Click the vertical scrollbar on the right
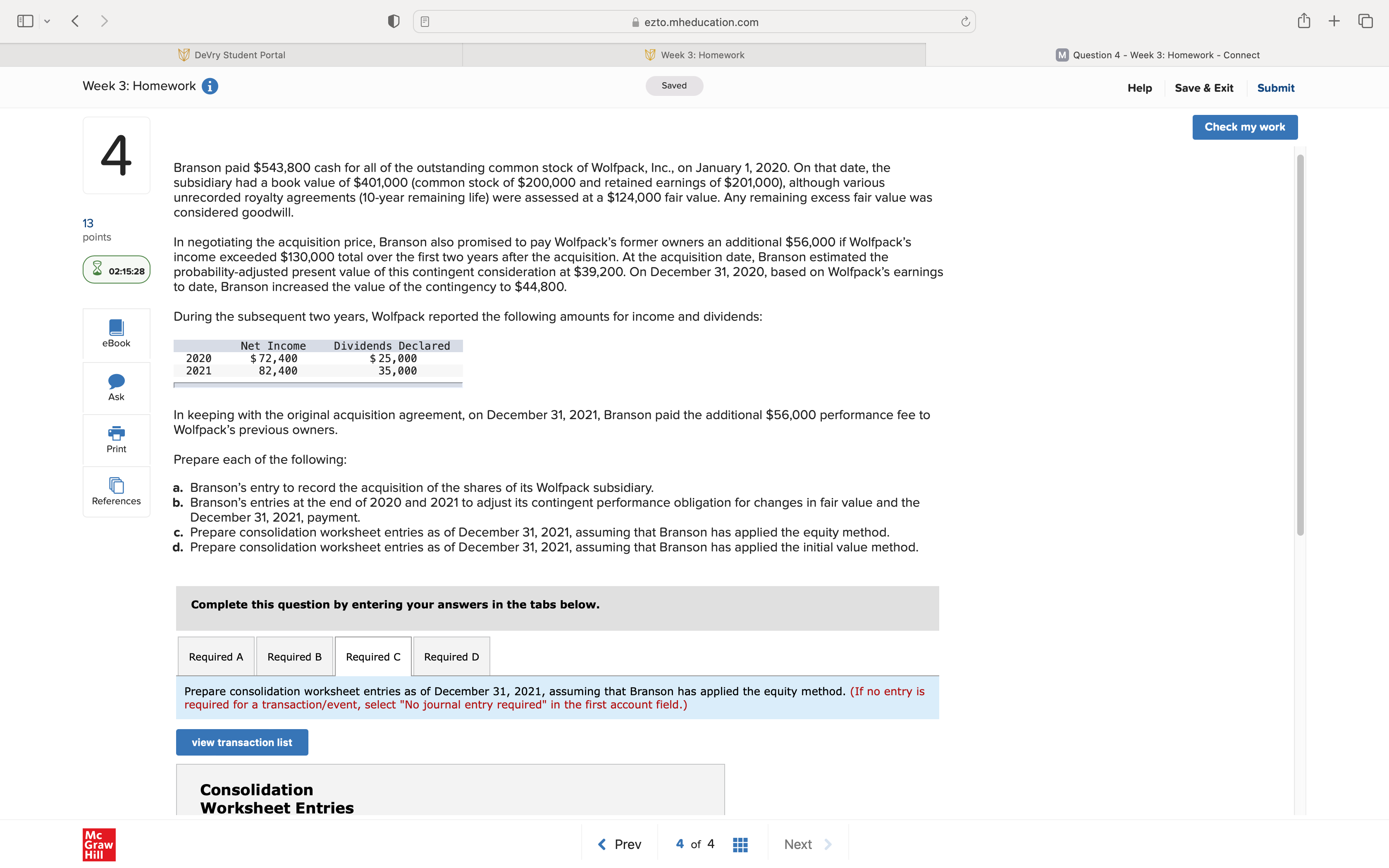The width and height of the screenshot is (1389, 868). pos(1300,344)
